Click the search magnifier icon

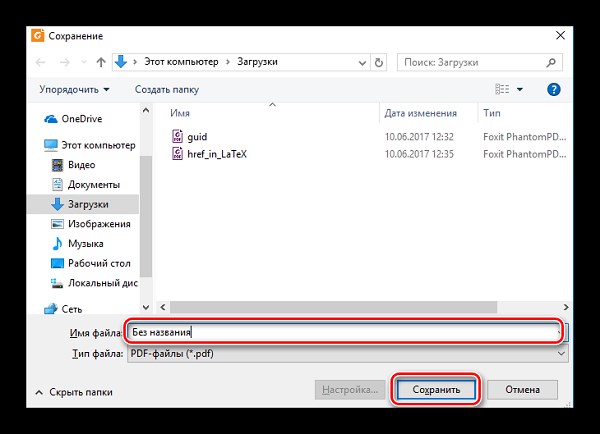click(x=551, y=62)
